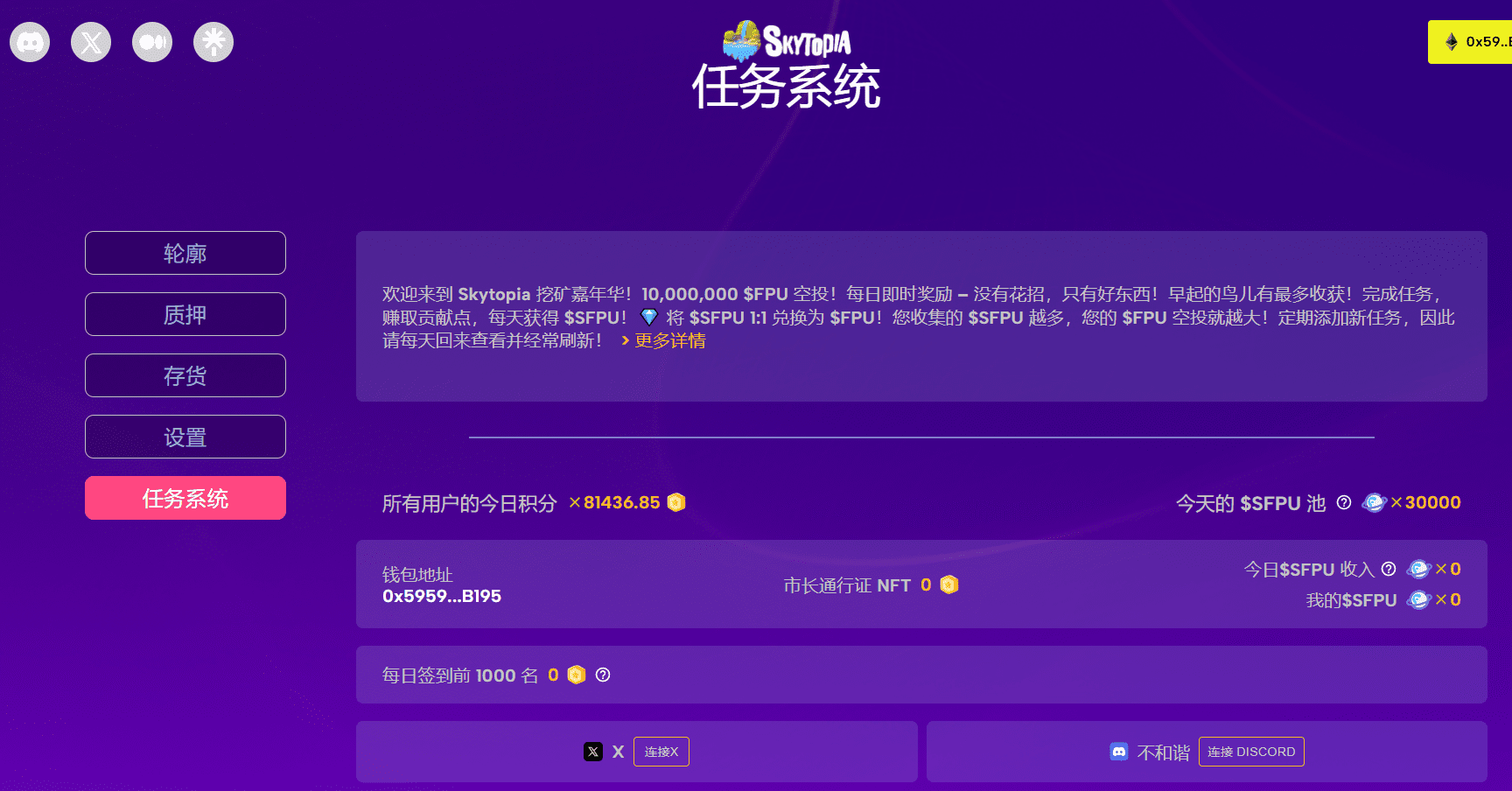Go to the 存贷 section
This screenshot has width=1512, height=791.
[x=185, y=375]
